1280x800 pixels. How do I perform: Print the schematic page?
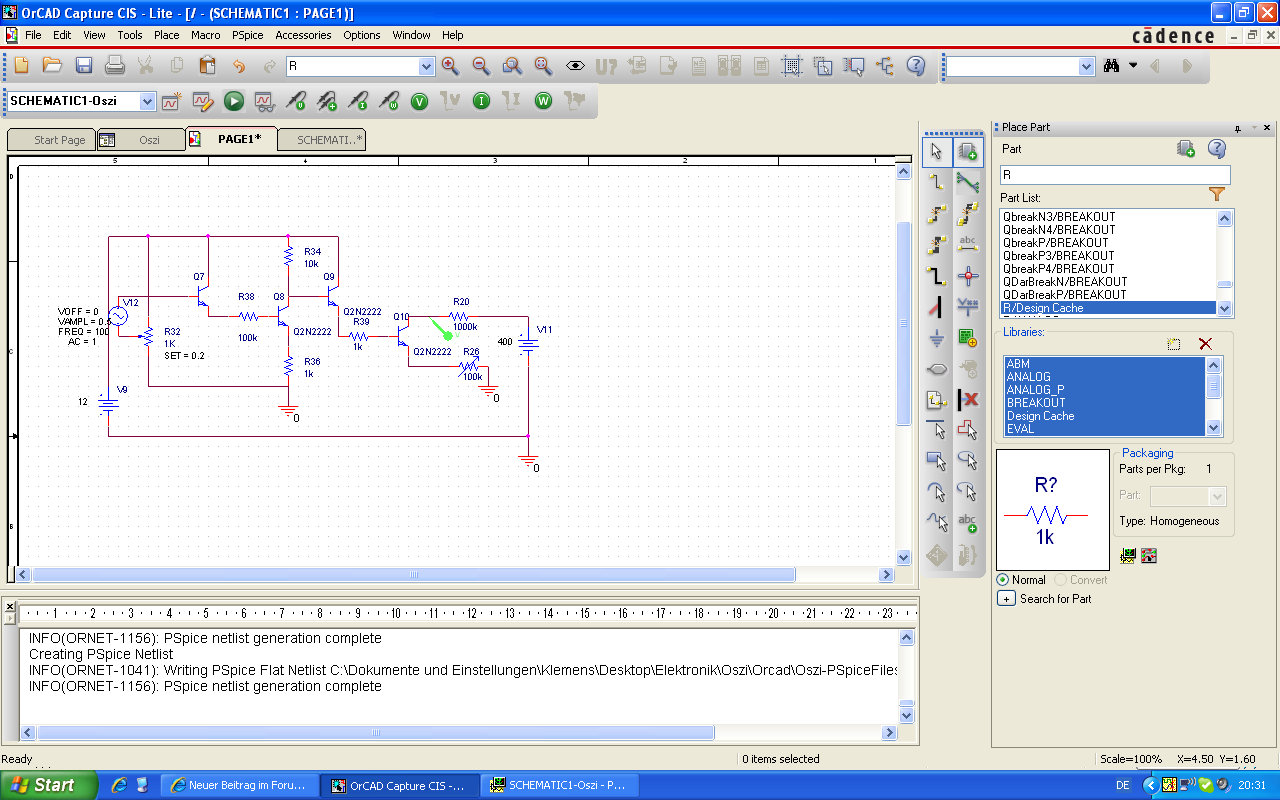coord(115,66)
